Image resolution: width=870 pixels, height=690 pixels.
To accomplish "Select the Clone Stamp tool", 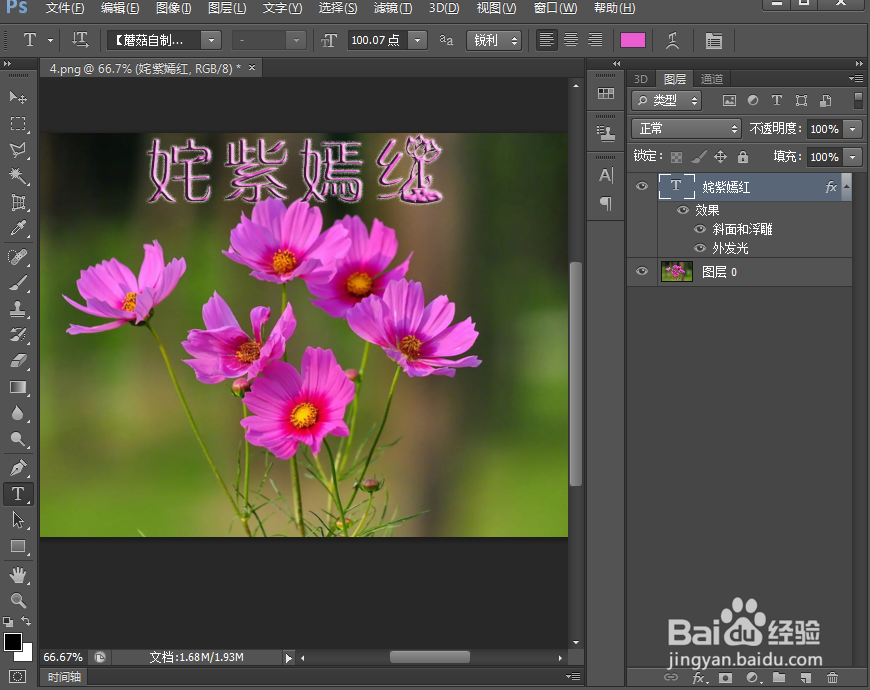I will tap(18, 309).
